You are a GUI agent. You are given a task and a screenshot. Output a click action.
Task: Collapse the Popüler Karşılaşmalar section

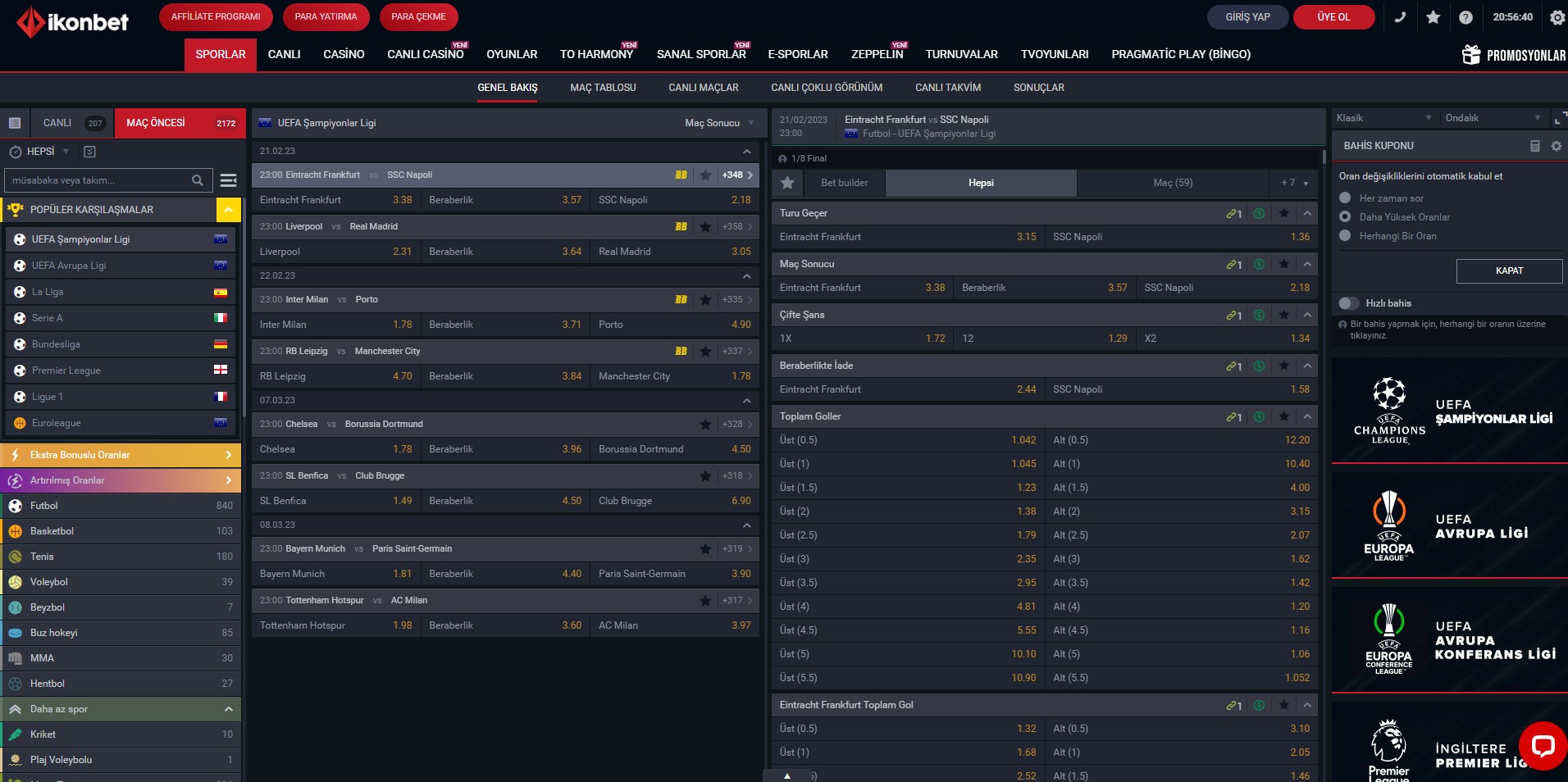pyautogui.click(x=229, y=210)
